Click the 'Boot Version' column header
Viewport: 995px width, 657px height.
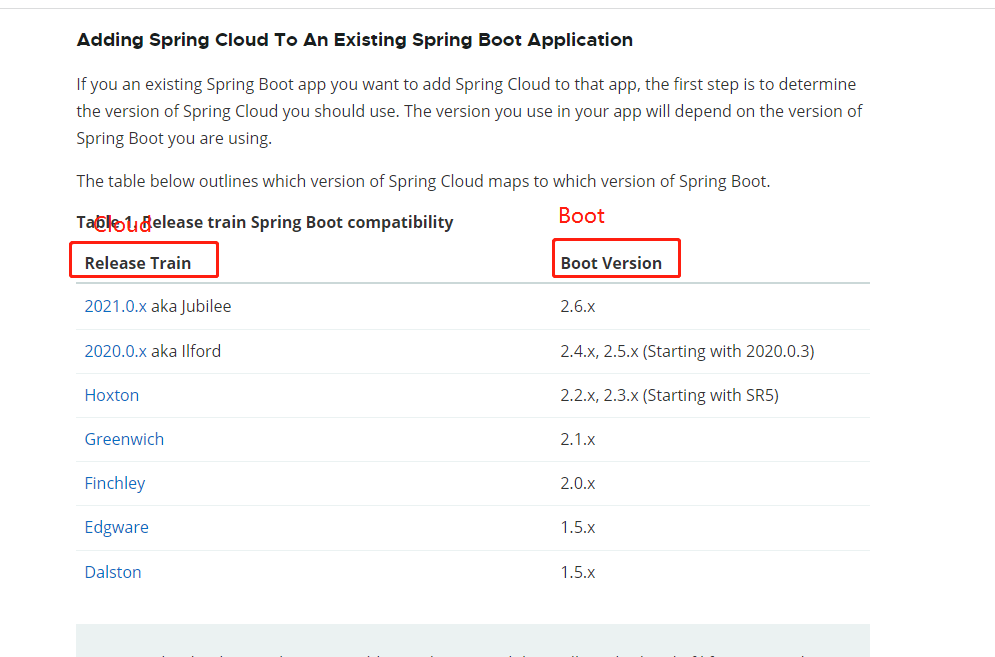tap(611, 263)
